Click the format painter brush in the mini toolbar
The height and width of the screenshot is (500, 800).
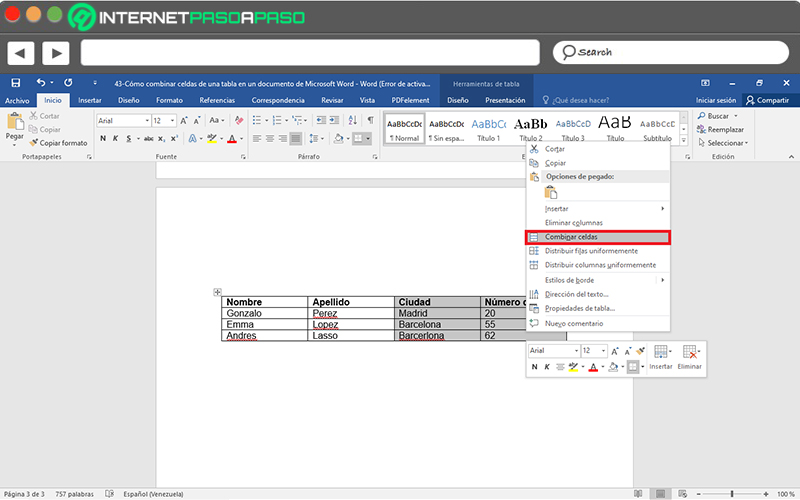[641, 351]
